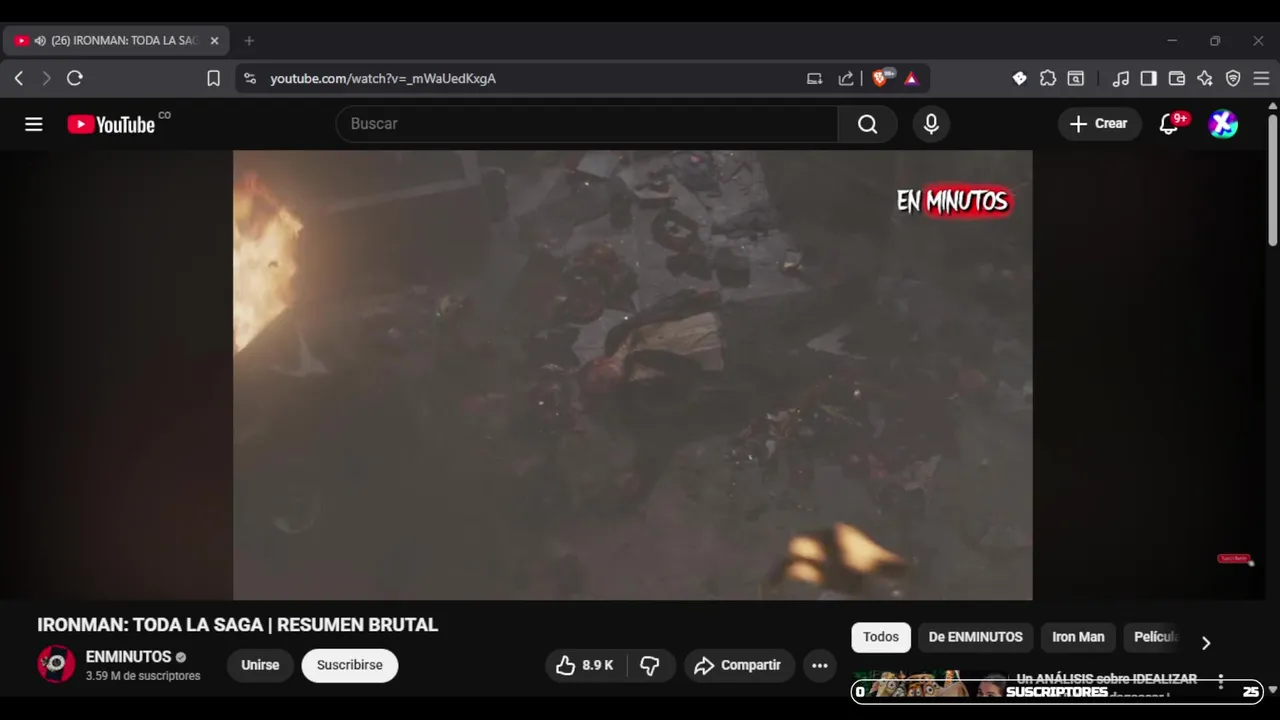Click the install app icon in address bar
The height and width of the screenshot is (720, 1280).
[x=814, y=78]
